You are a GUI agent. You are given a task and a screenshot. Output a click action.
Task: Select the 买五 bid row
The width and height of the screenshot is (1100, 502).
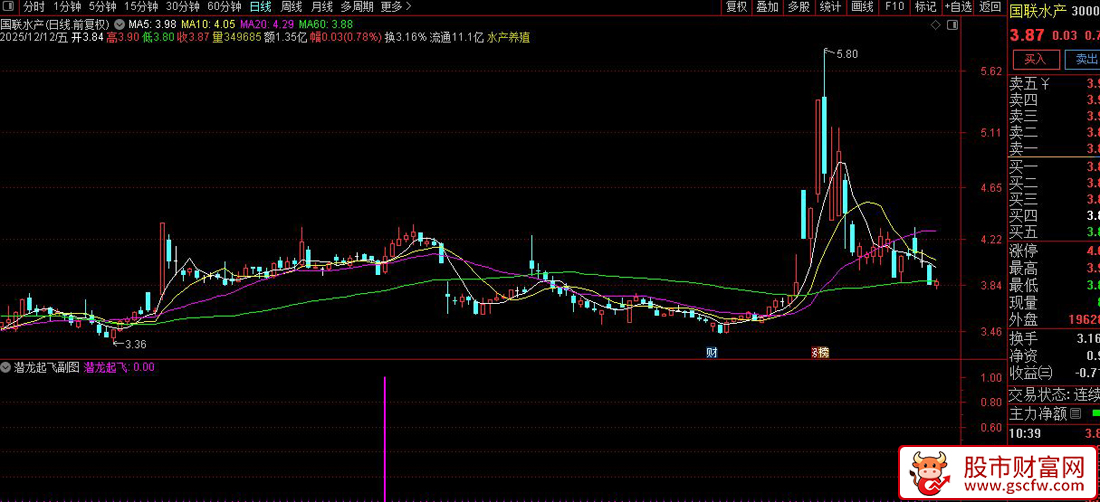tap(1054, 231)
